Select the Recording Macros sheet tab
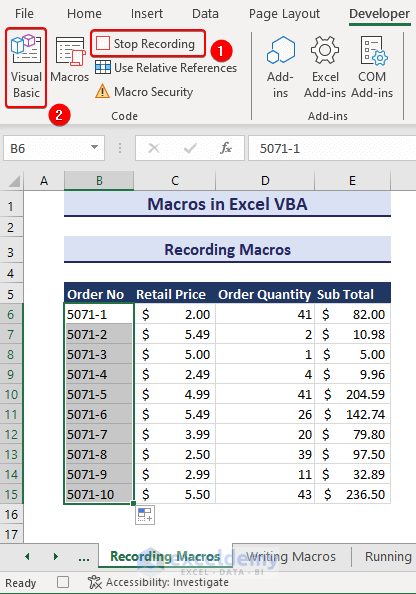416x594 pixels. [165, 556]
